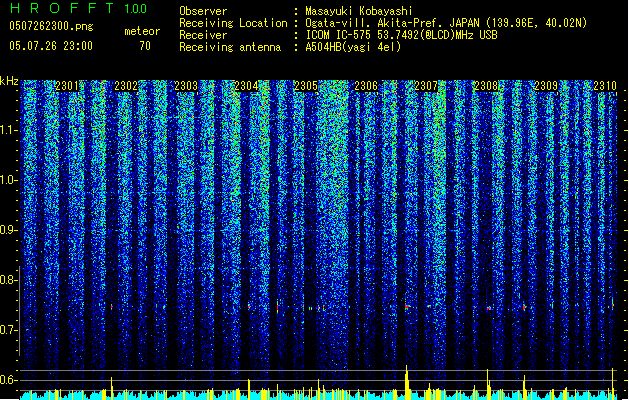Image resolution: width=629 pixels, height=400 pixels.
Task: Click the HROFFT 1.0.0 title text
Action: tap(79, 8)
